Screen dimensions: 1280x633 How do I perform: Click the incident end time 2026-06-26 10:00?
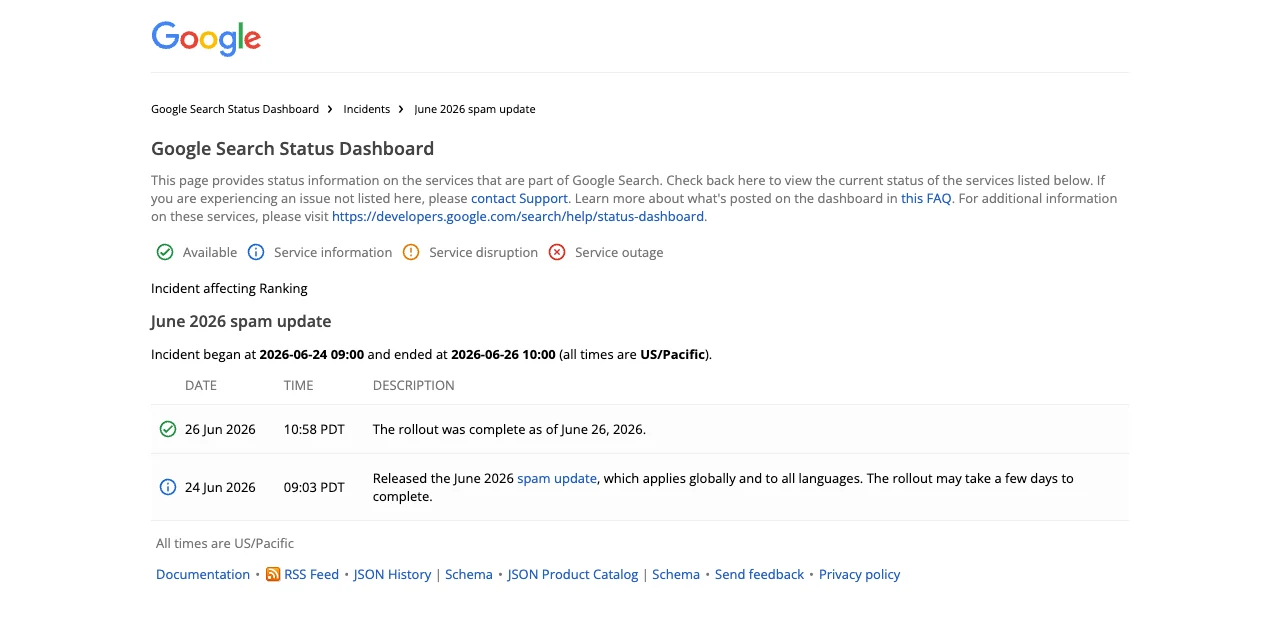tap(503, 354)
